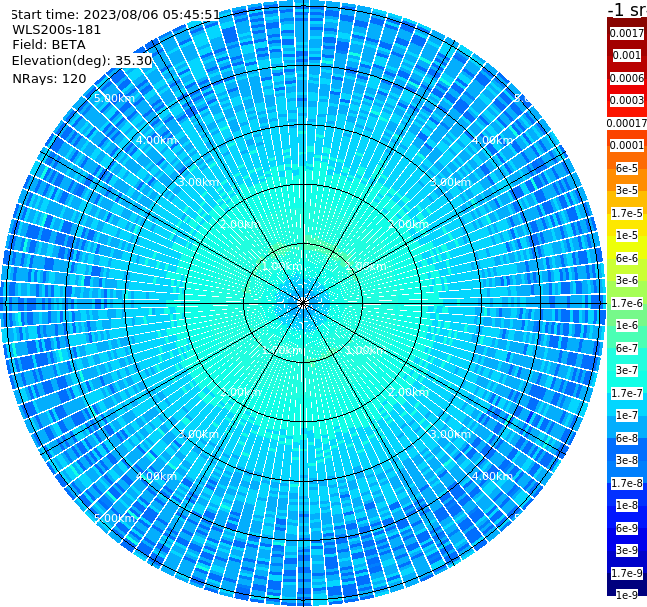
Task: Select the 3e-5 colorbar label
Action: tap(627, 191)
